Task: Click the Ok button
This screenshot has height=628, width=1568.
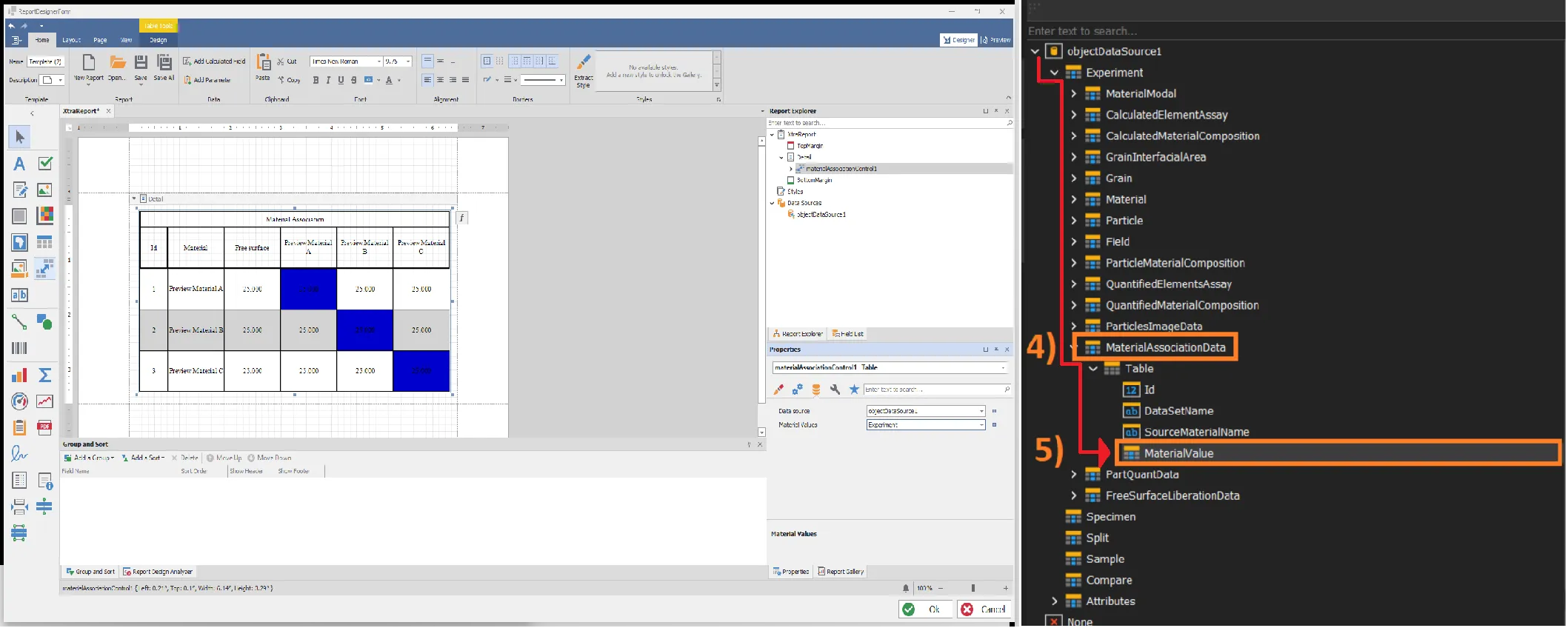Action: click(925, 609)
